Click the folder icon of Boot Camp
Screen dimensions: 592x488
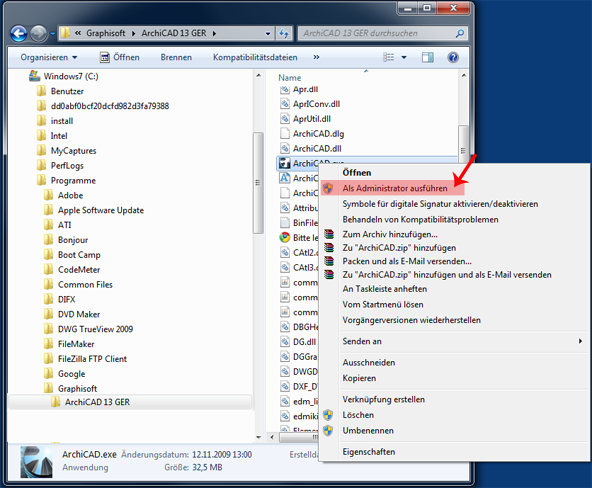click(48, 255)
